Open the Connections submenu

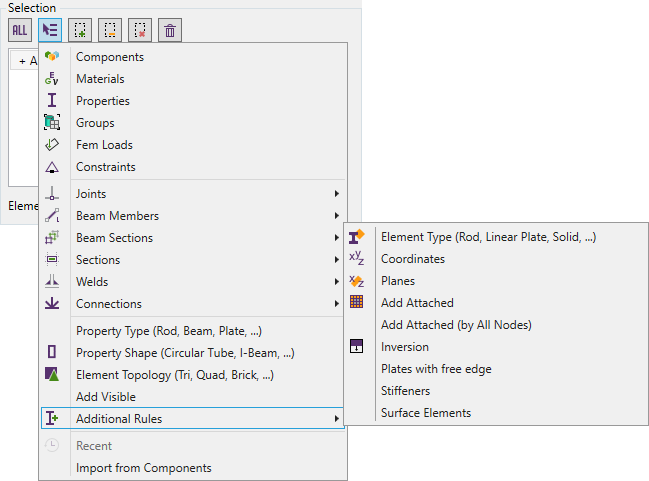(336, 304)
